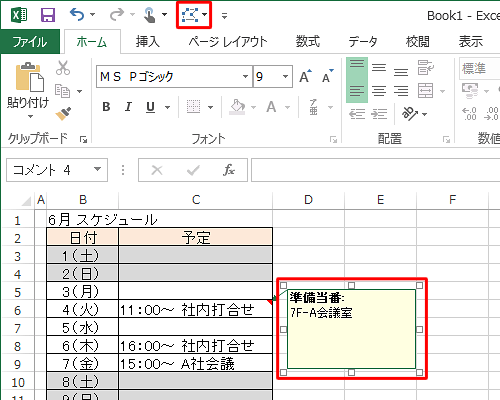Open the Undo history dropdown arrow
The width and height of the screenshot is (500, 400).
tap(93, 15)
